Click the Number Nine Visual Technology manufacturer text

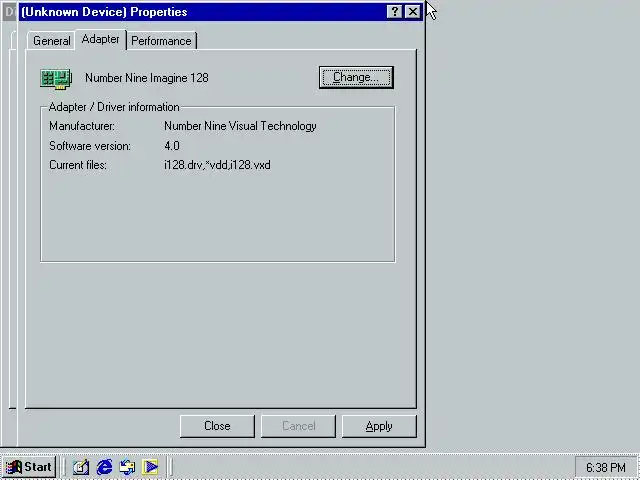click(x=240, y=126)
